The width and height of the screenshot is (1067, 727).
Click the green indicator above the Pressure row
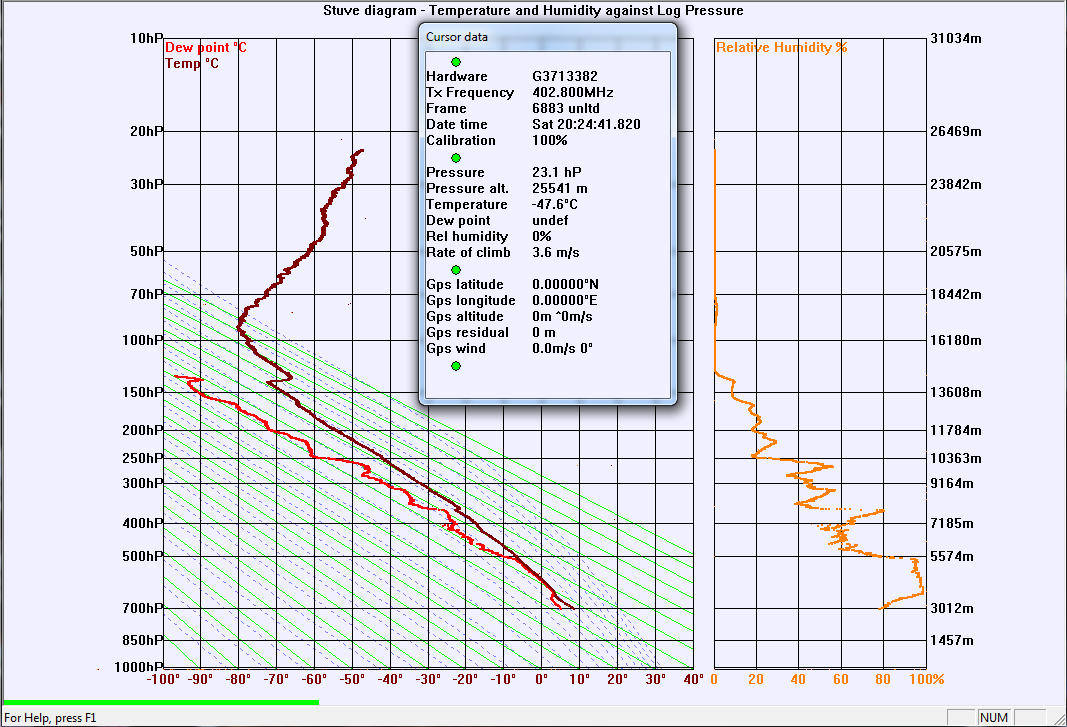click(x=456, y=158)
